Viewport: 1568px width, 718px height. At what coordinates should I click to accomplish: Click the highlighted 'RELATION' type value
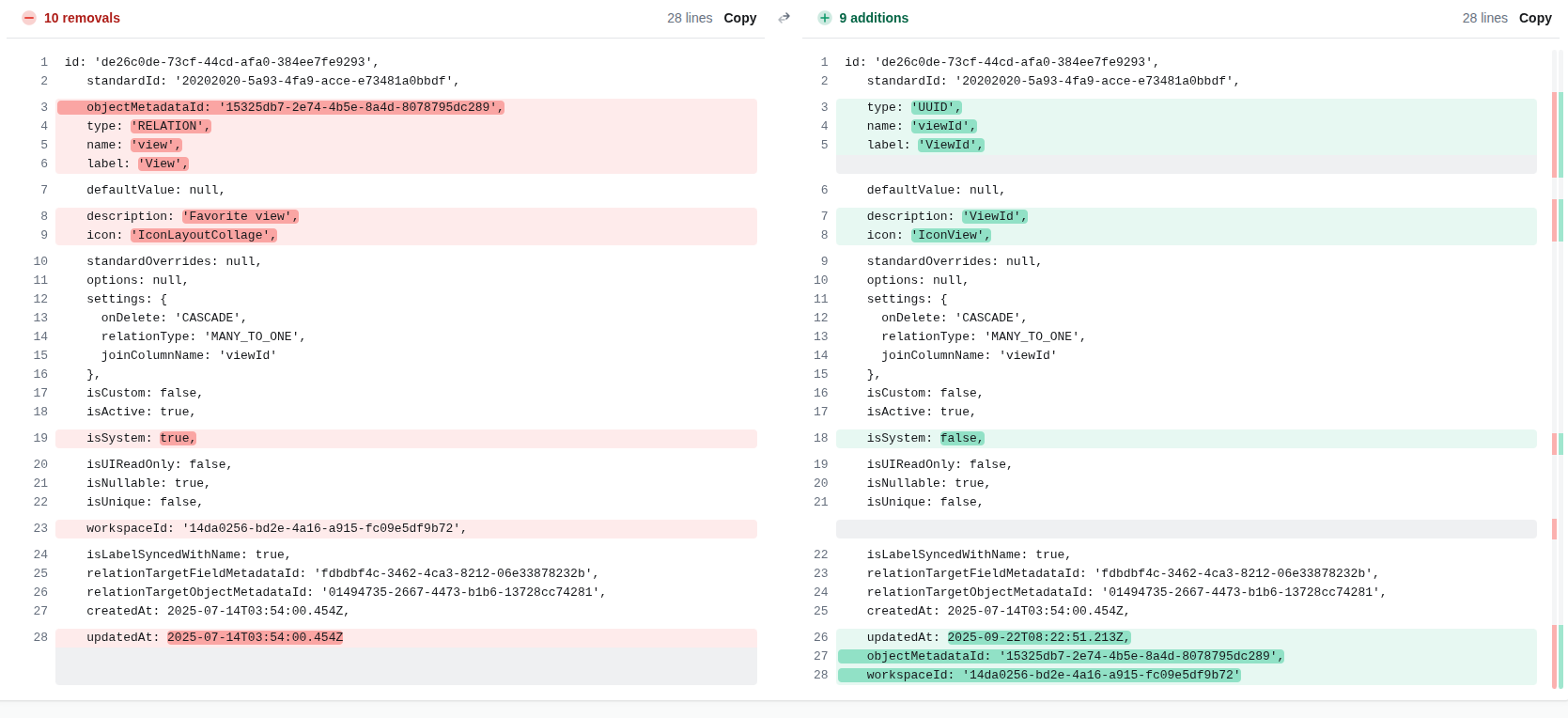(171, 126)
